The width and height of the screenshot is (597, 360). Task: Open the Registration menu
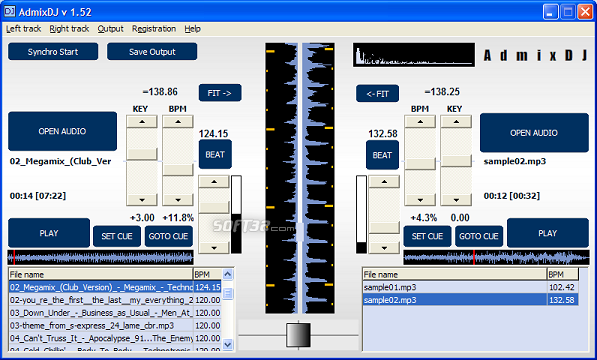(154, 29)
